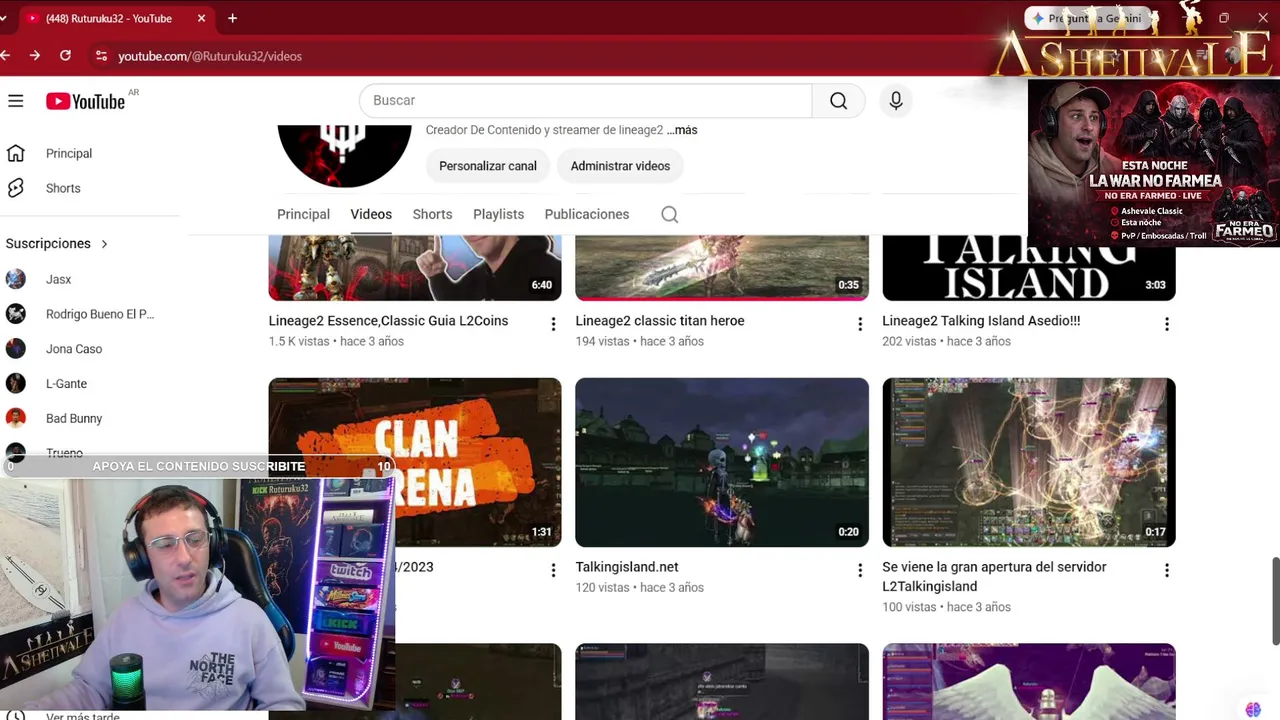View site information icon in the address bar
The height and width of the screenshot is (720, 1280).
click(101, 56)
